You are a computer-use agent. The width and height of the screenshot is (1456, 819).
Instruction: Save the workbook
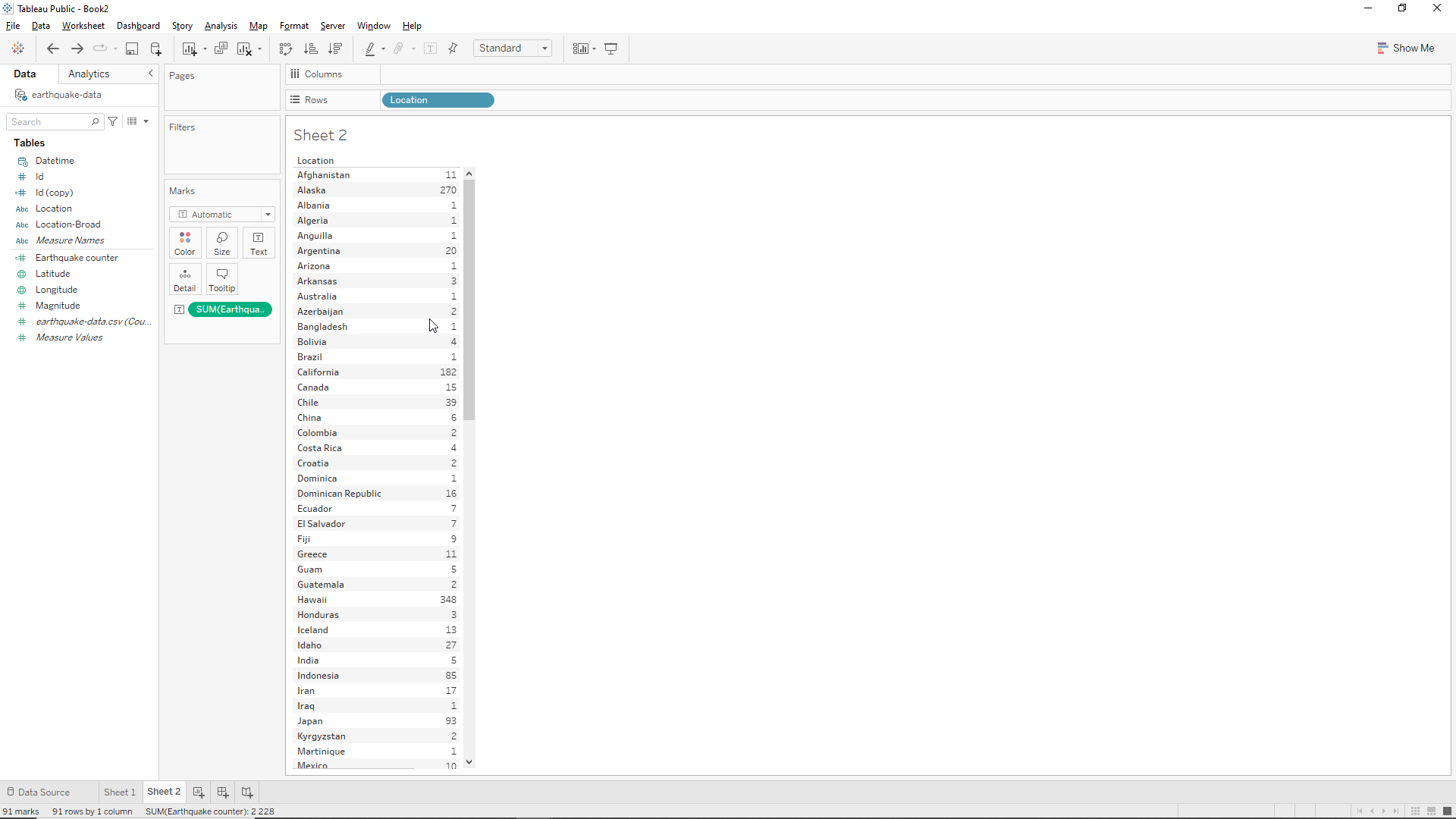click(132, 49)
